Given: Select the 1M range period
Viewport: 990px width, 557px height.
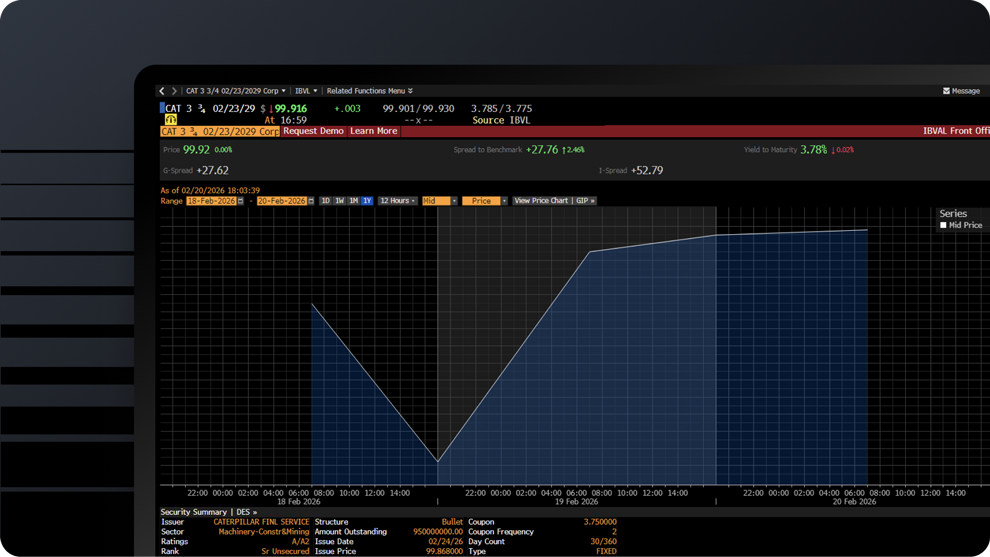Looking at the screenshot, I should click(x=353, y=201).
